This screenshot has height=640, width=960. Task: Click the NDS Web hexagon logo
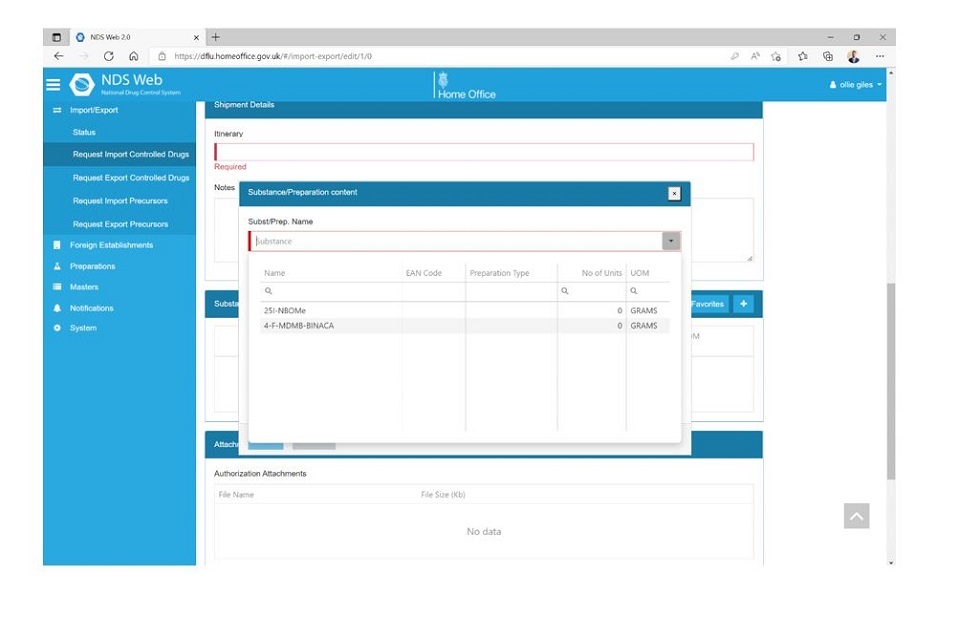click(81, 85)
